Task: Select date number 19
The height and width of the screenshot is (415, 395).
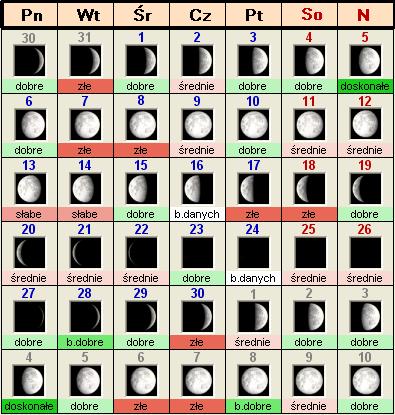Action: click(x=365, y=165)
